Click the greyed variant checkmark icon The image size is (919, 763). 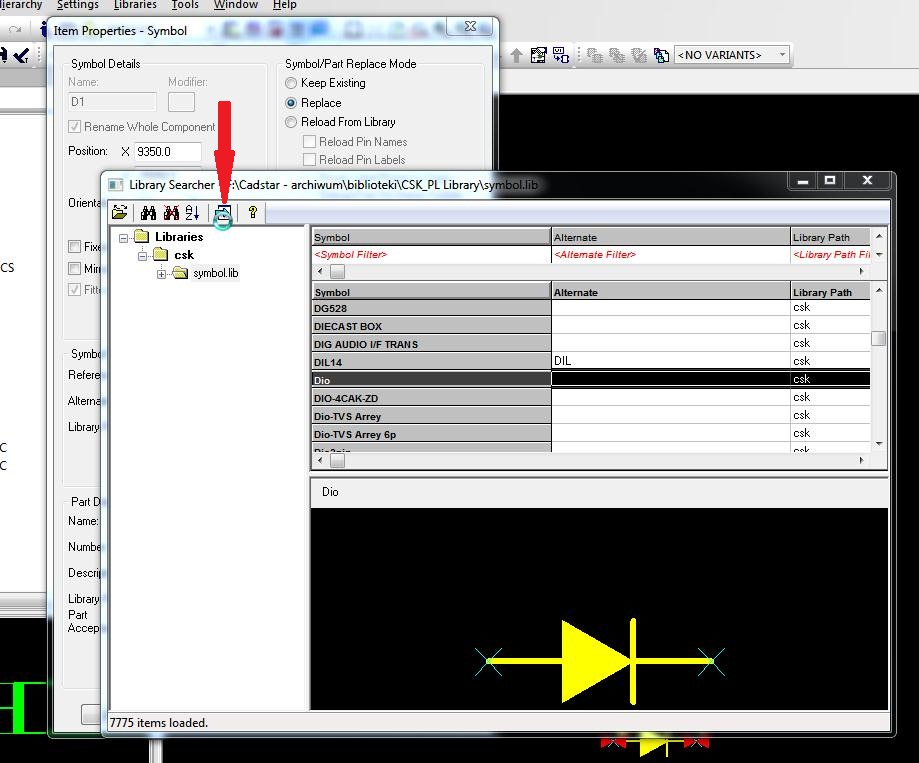tap(638, 55)
